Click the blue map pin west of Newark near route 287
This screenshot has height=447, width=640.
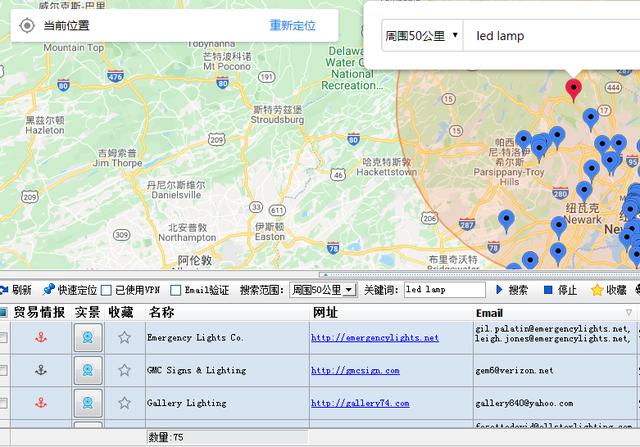point(507,220)
